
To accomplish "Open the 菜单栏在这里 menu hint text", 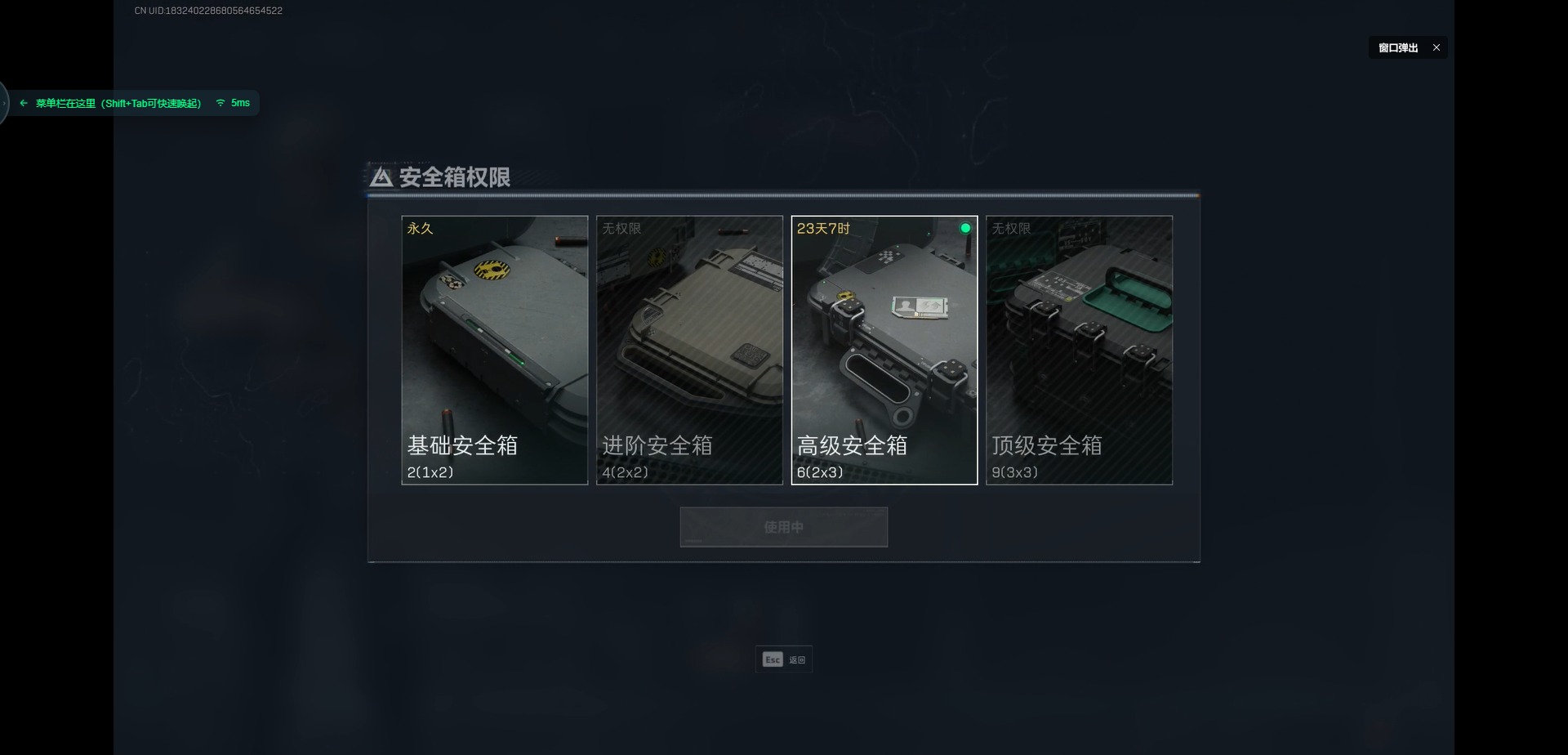I will tap(118, 103).
